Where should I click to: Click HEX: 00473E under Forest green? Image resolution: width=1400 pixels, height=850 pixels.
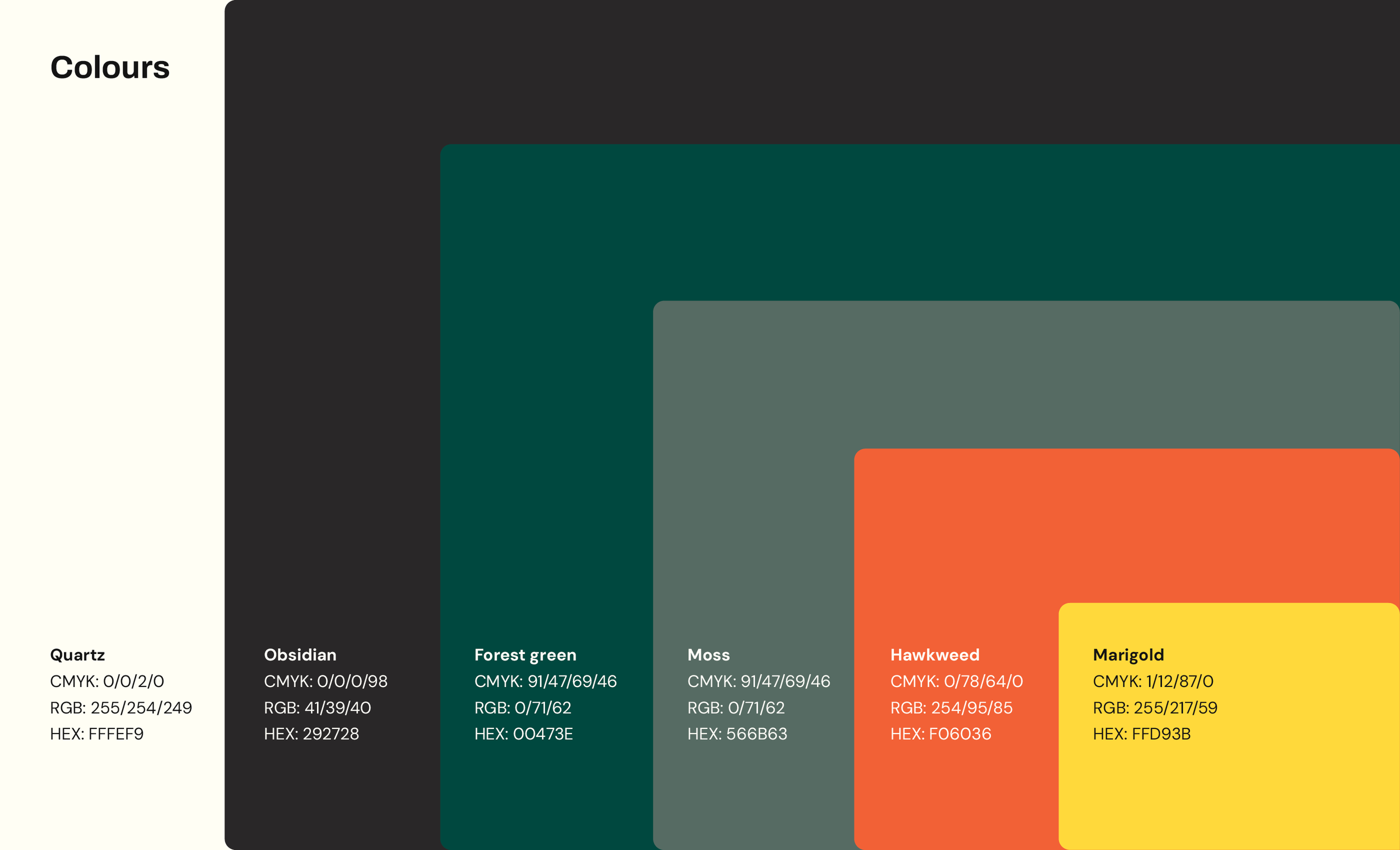coord(523,734)
